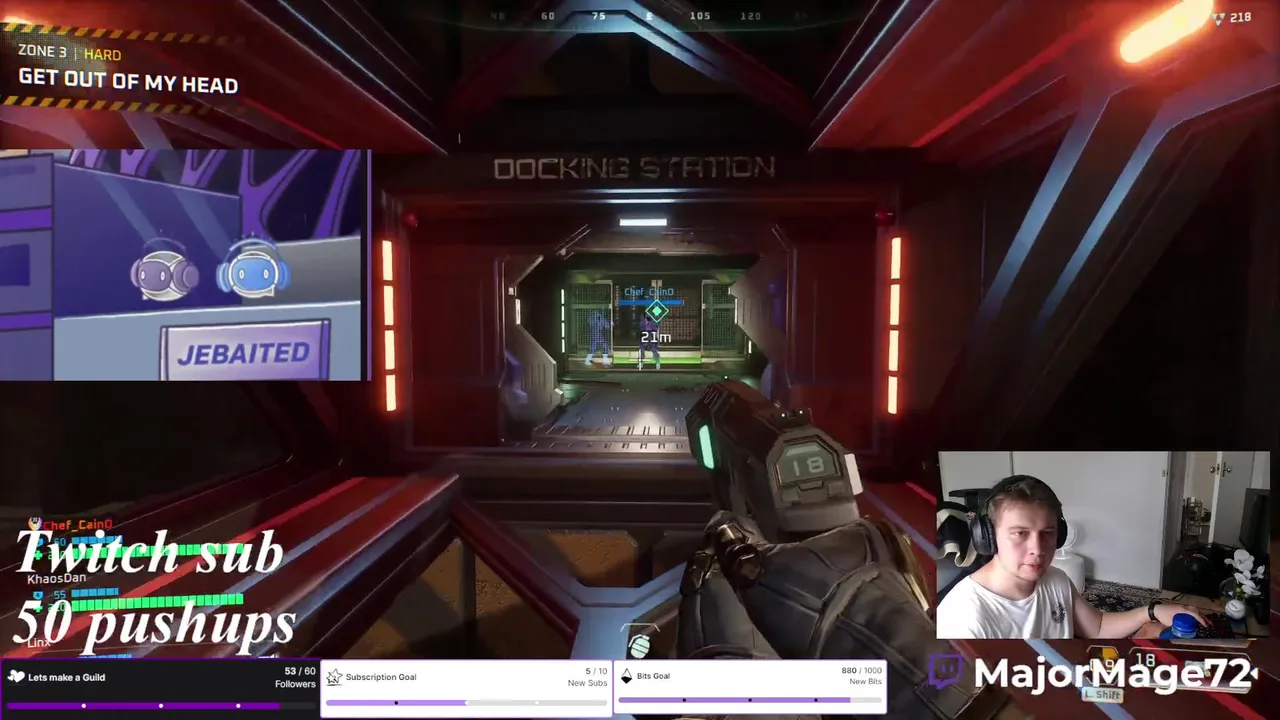
Task: Click the compass heading '75'
Action: [598, 16]
